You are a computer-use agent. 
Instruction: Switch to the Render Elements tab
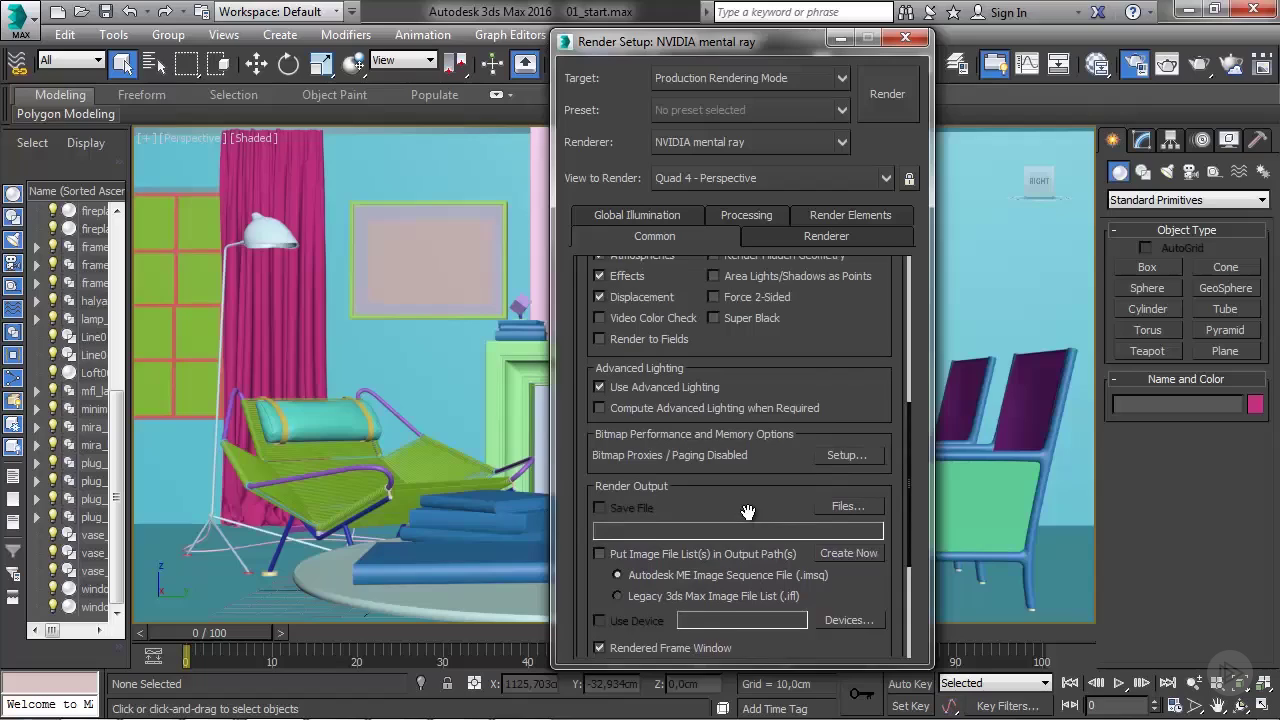(x=850, y=215)
